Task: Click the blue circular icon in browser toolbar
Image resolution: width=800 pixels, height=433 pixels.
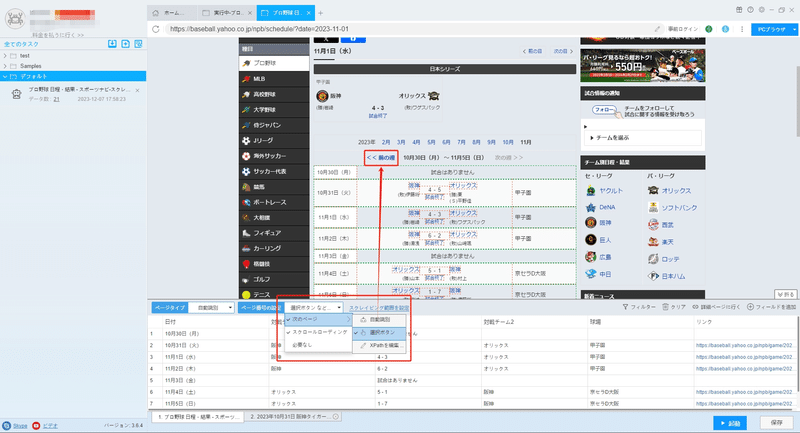Action: coord(725,29)
